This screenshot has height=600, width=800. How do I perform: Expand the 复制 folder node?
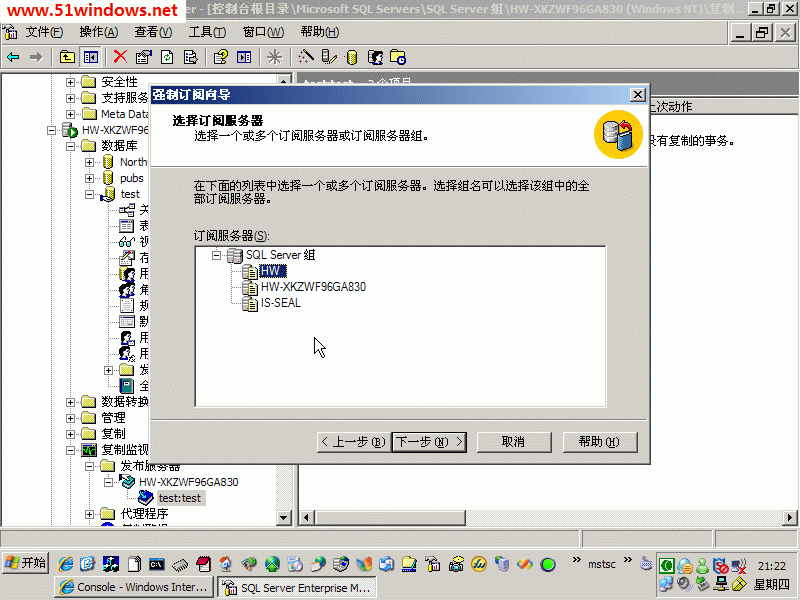70,434
